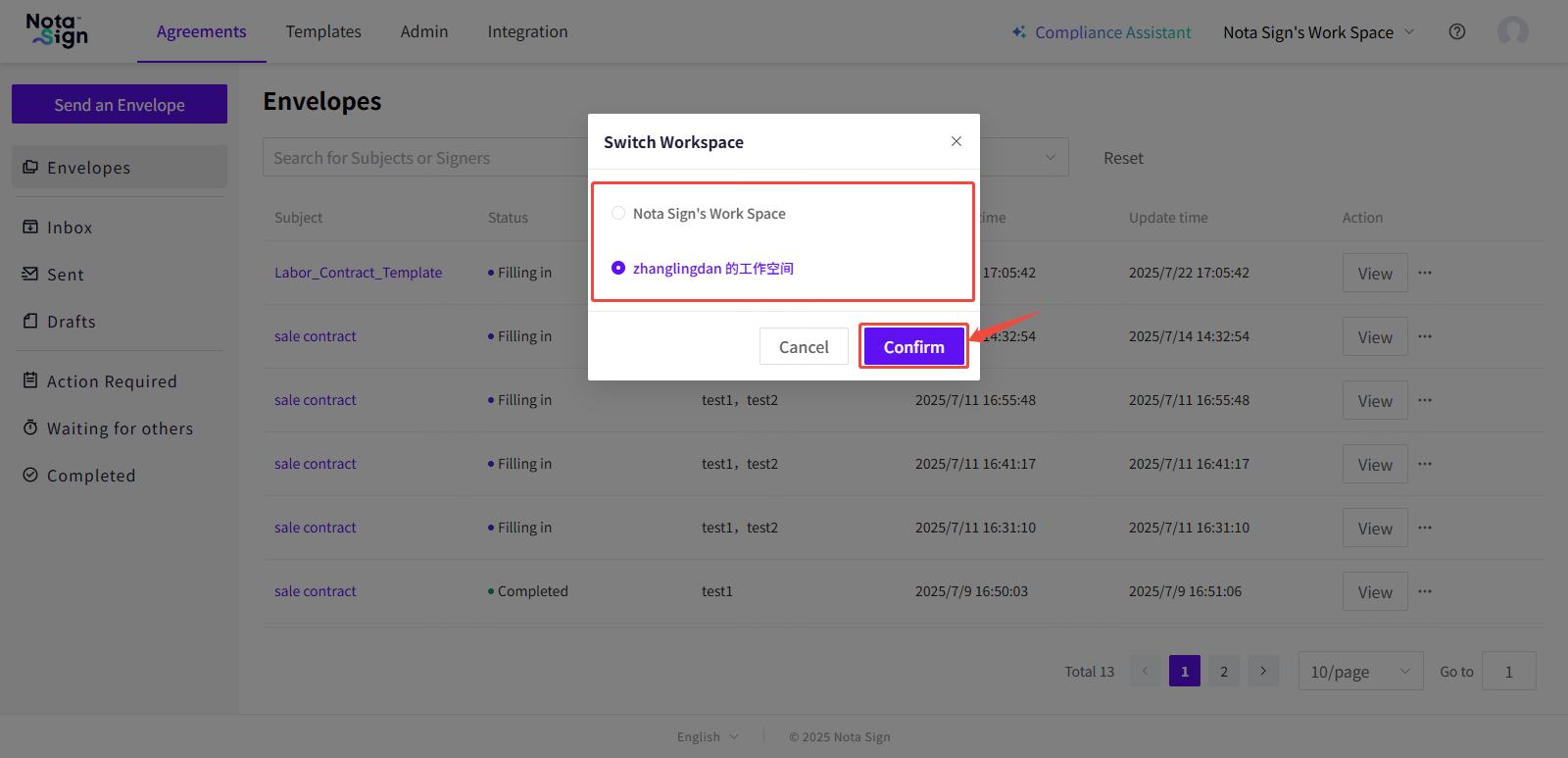Select Nota Sign's Work Space radio option
The image size is (1568, 758).
click(x=618, y=213)
